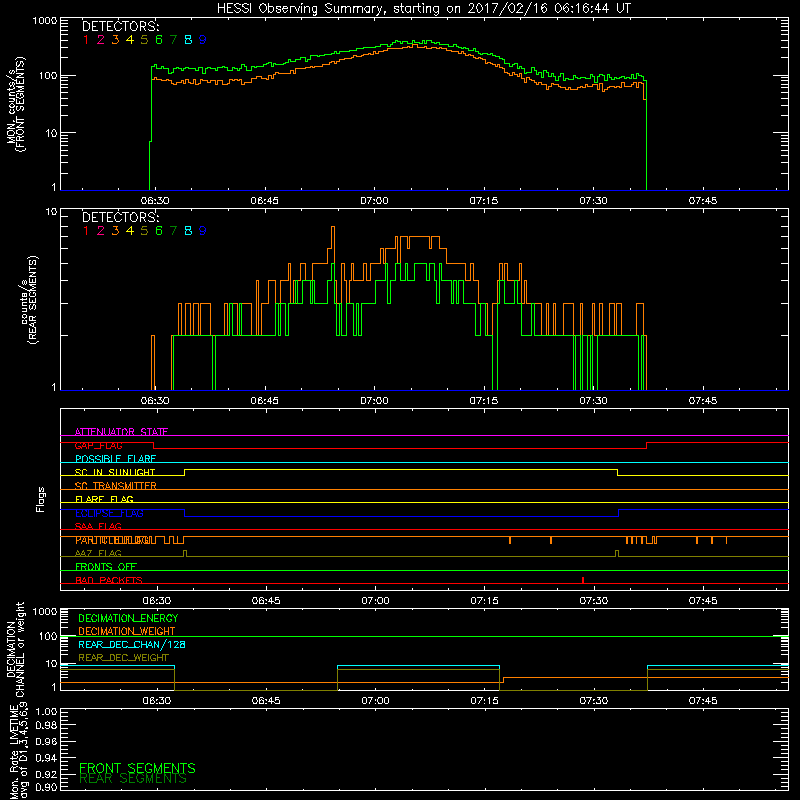Click DETECTORS: heading in front segments plot
This screenshot has width=800, height=800.
pos(120,26)
